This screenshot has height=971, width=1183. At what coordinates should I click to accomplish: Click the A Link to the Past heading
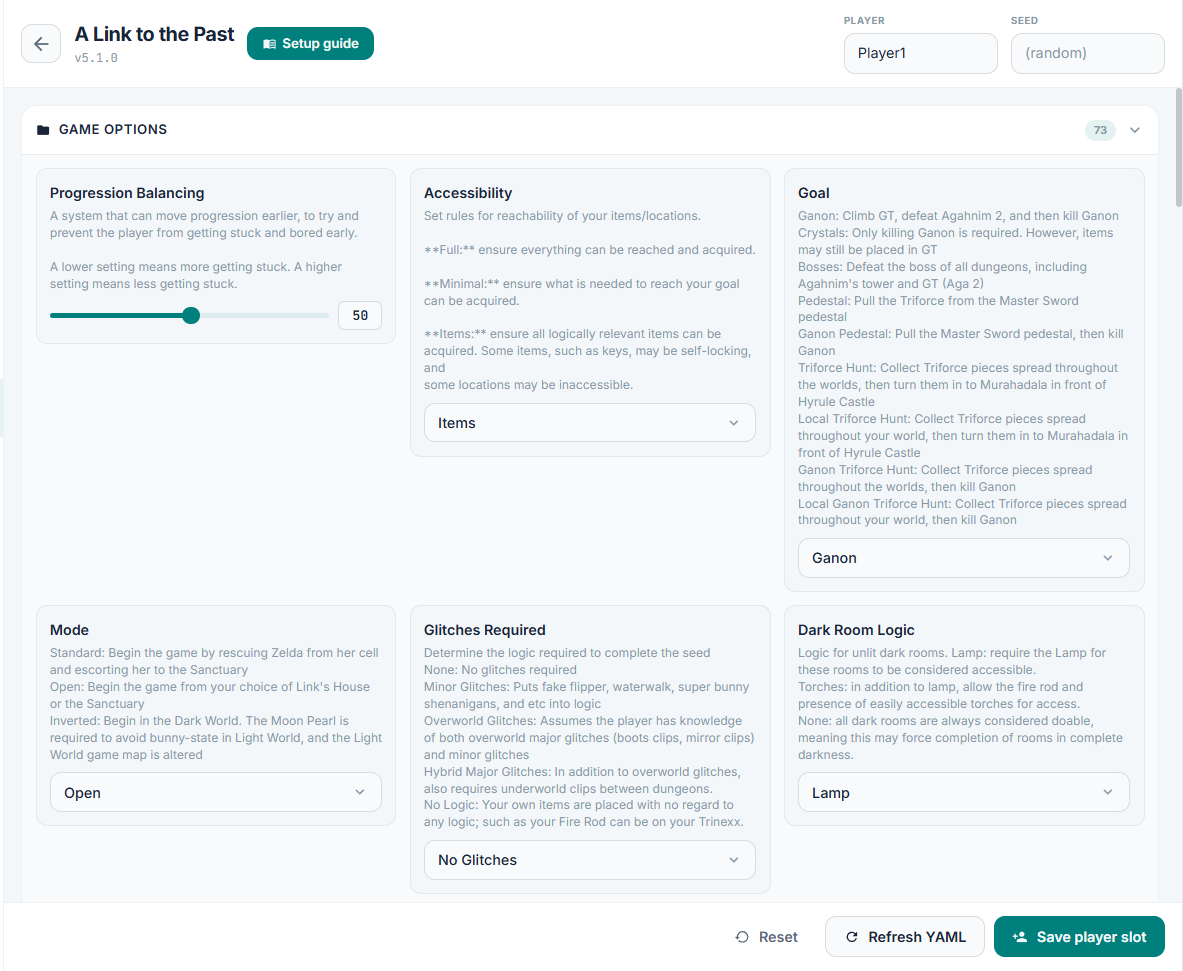coord(154,34)
